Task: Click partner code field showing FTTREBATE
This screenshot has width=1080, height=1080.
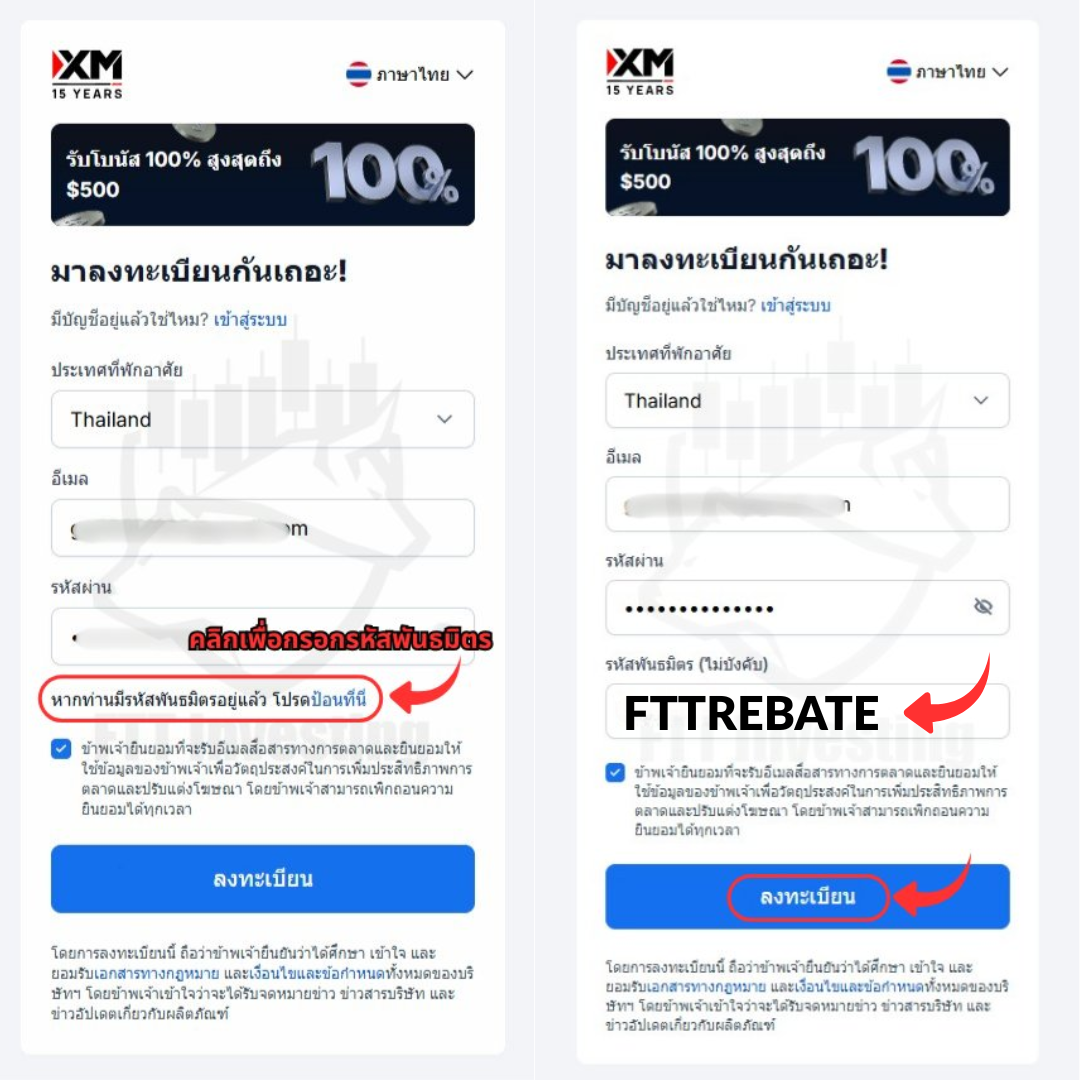Action: pos(807,712)
